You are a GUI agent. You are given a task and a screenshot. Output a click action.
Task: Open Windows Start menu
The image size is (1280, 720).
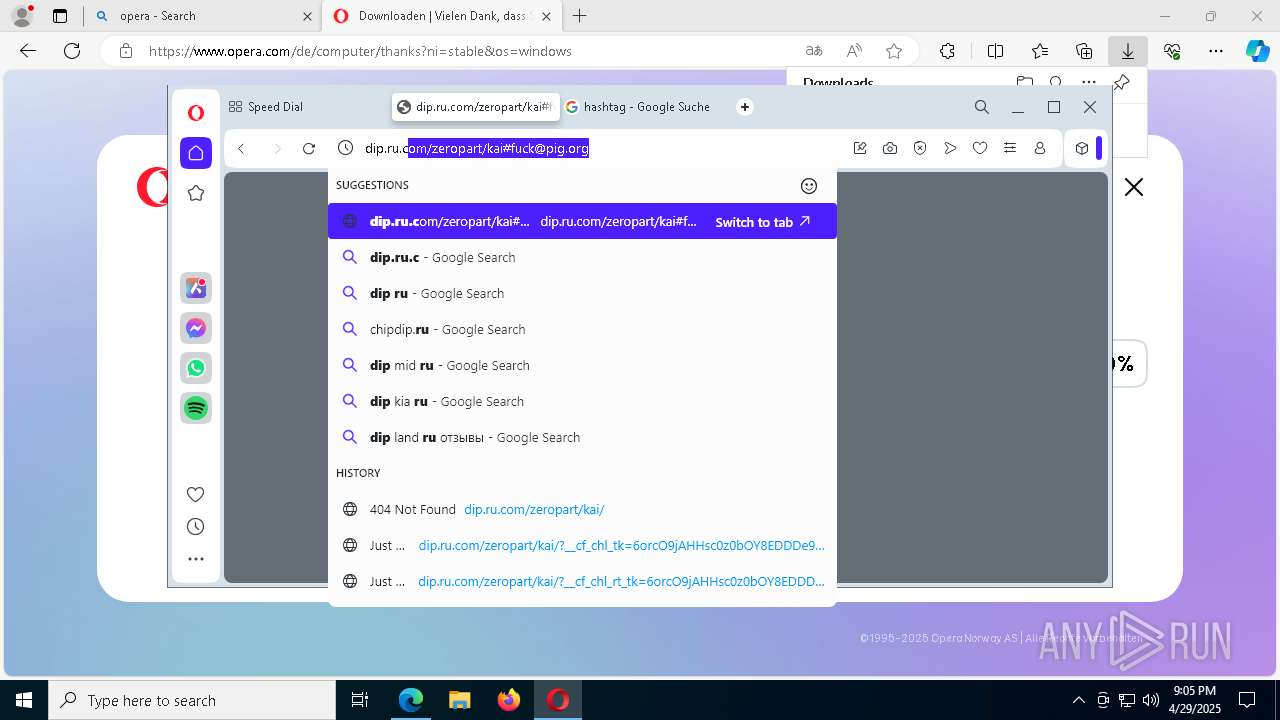click(24, 700)
